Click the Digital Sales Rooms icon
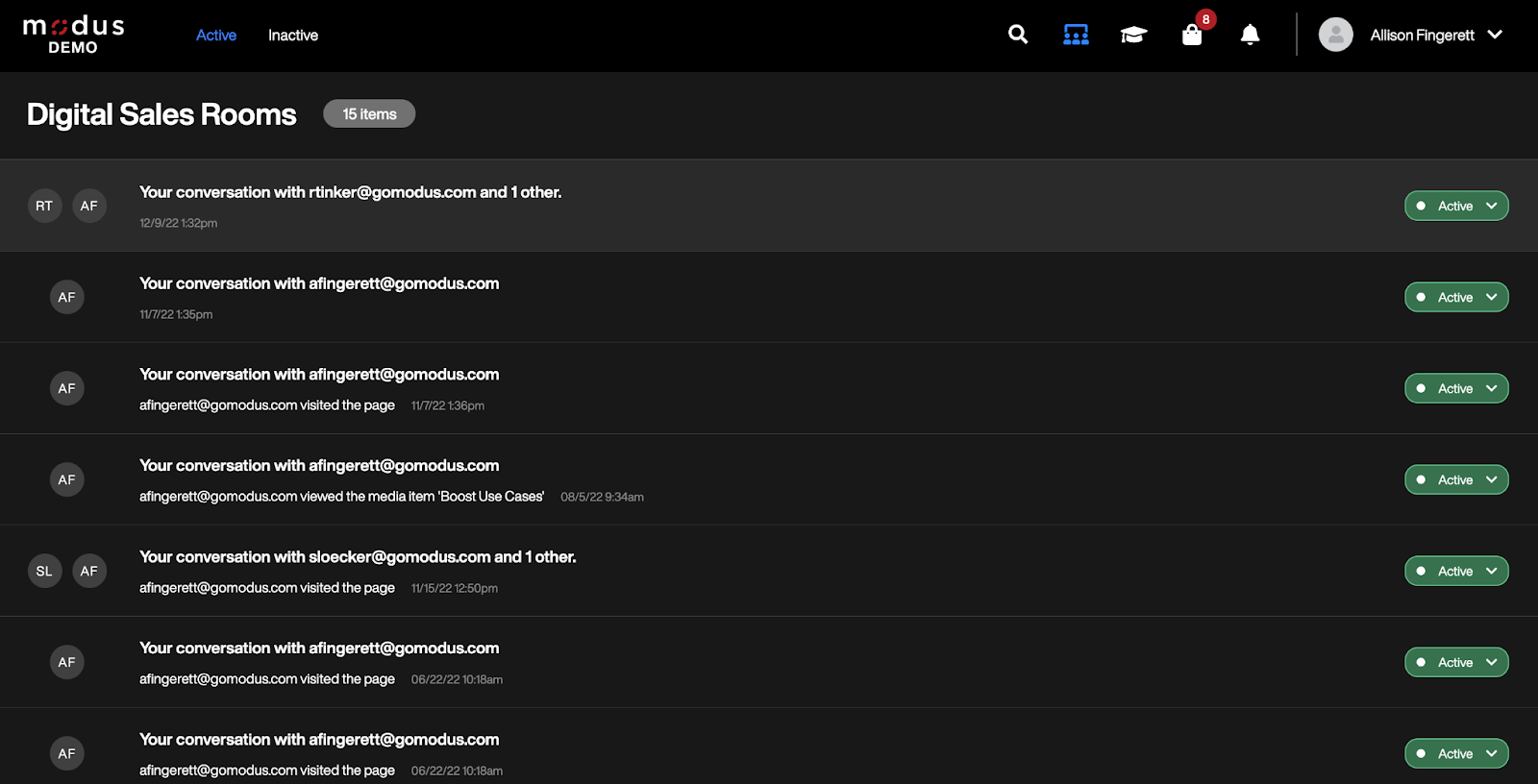Image resolution: width=1538 pixels, height=784 pixels. tap(1076, 36)
